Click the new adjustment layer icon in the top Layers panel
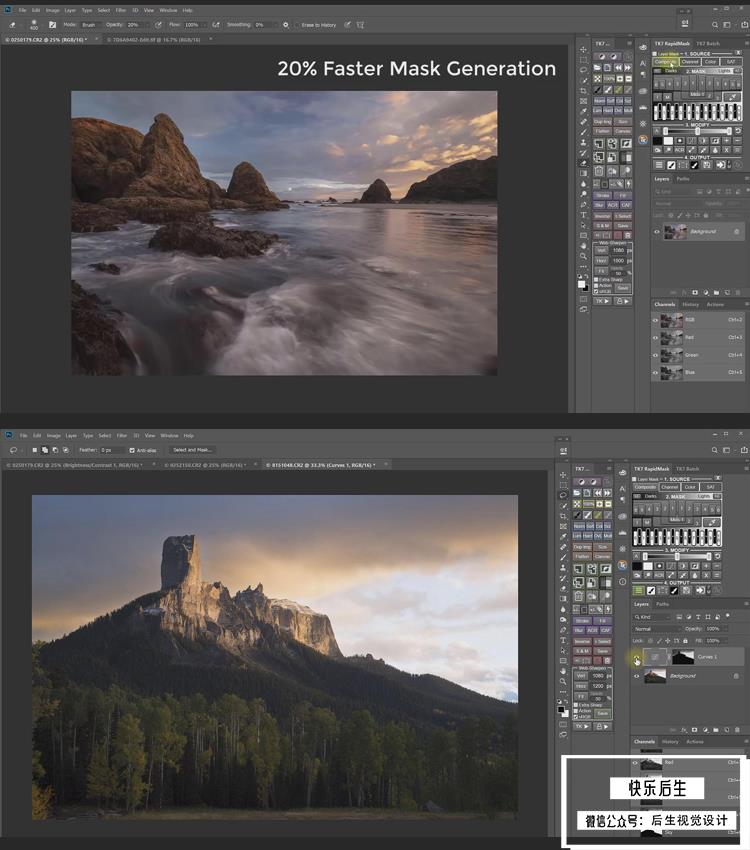750x850 pixels. [x=706, y=292]
